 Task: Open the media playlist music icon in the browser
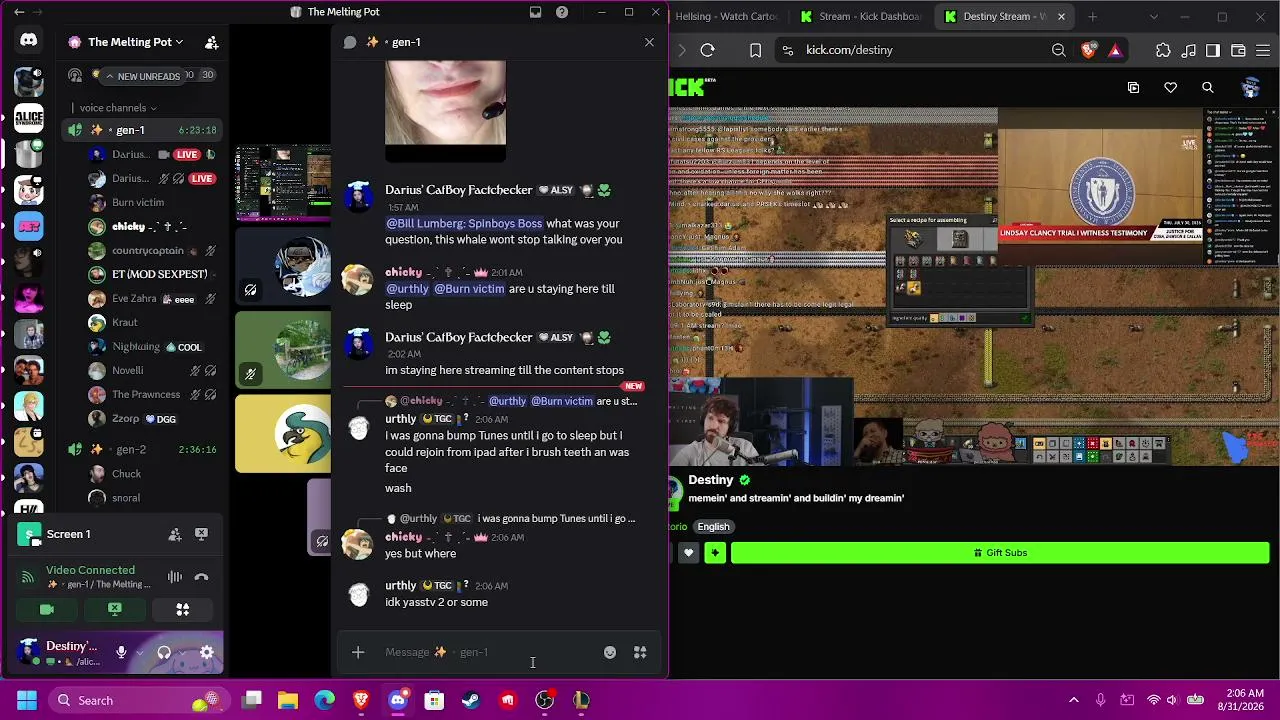[1188, 50]
